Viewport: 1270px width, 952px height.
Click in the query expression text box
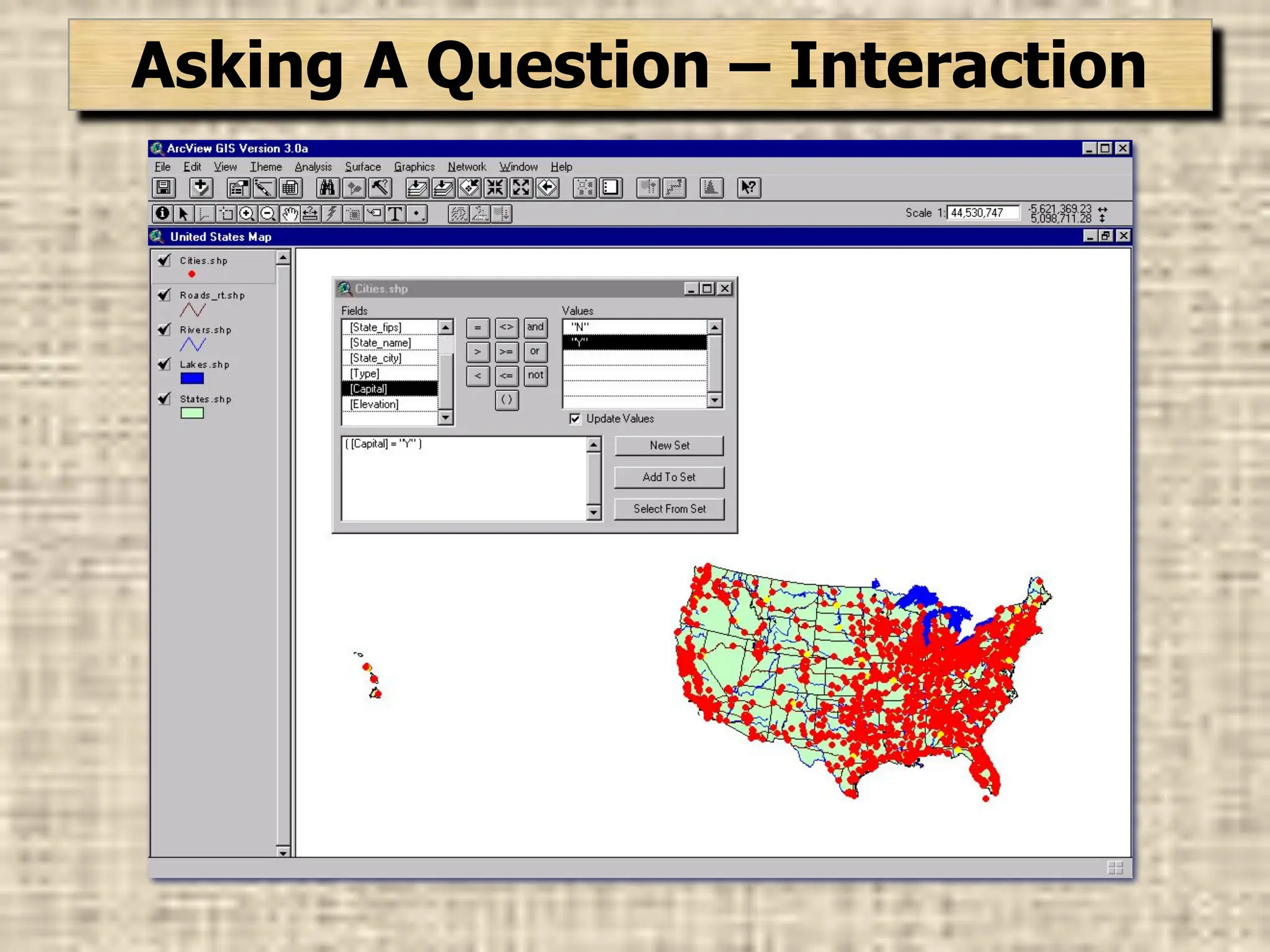pos(464,478)
